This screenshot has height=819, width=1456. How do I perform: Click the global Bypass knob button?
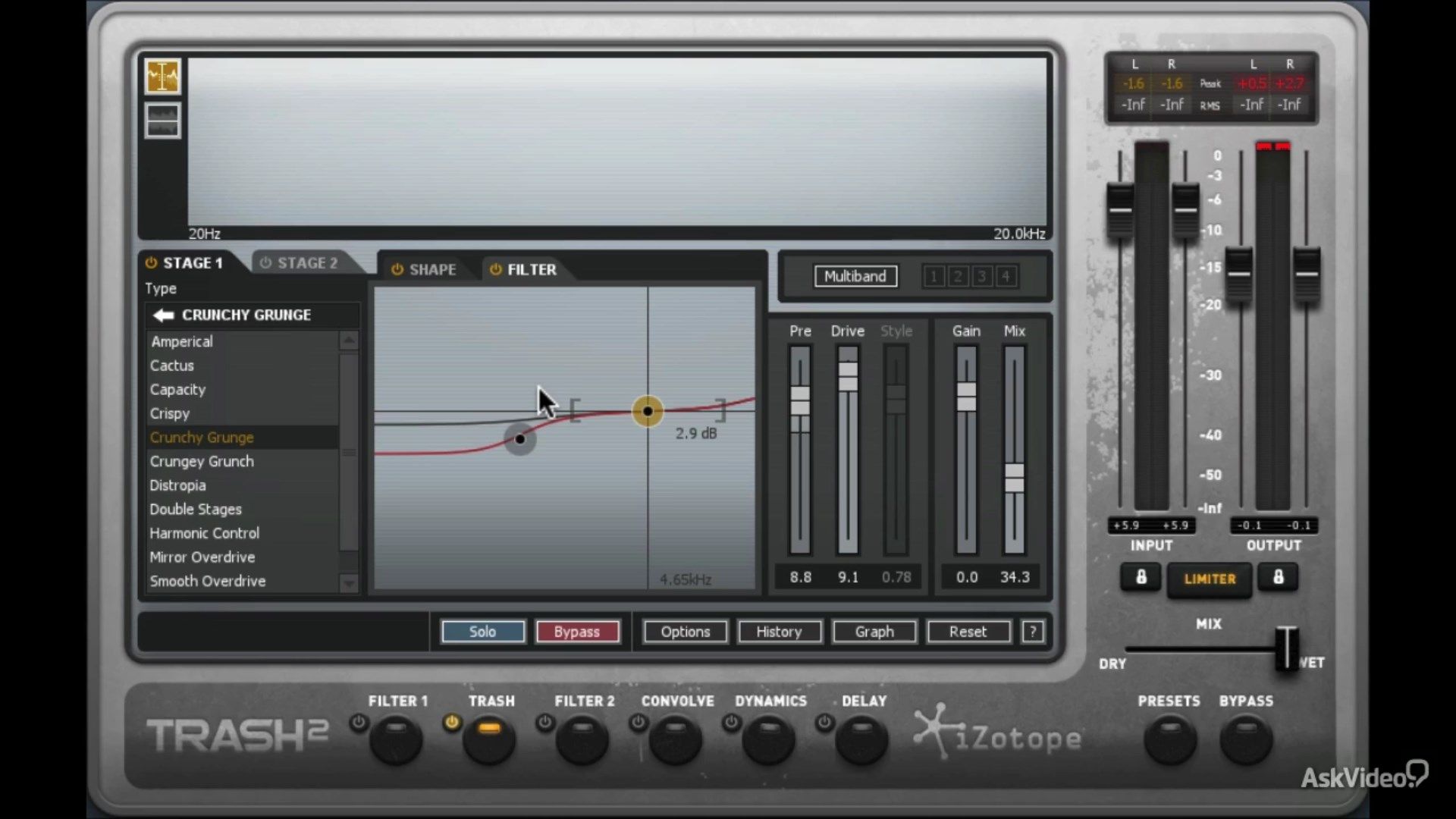pyautogui.click(x=1246, y=741)
